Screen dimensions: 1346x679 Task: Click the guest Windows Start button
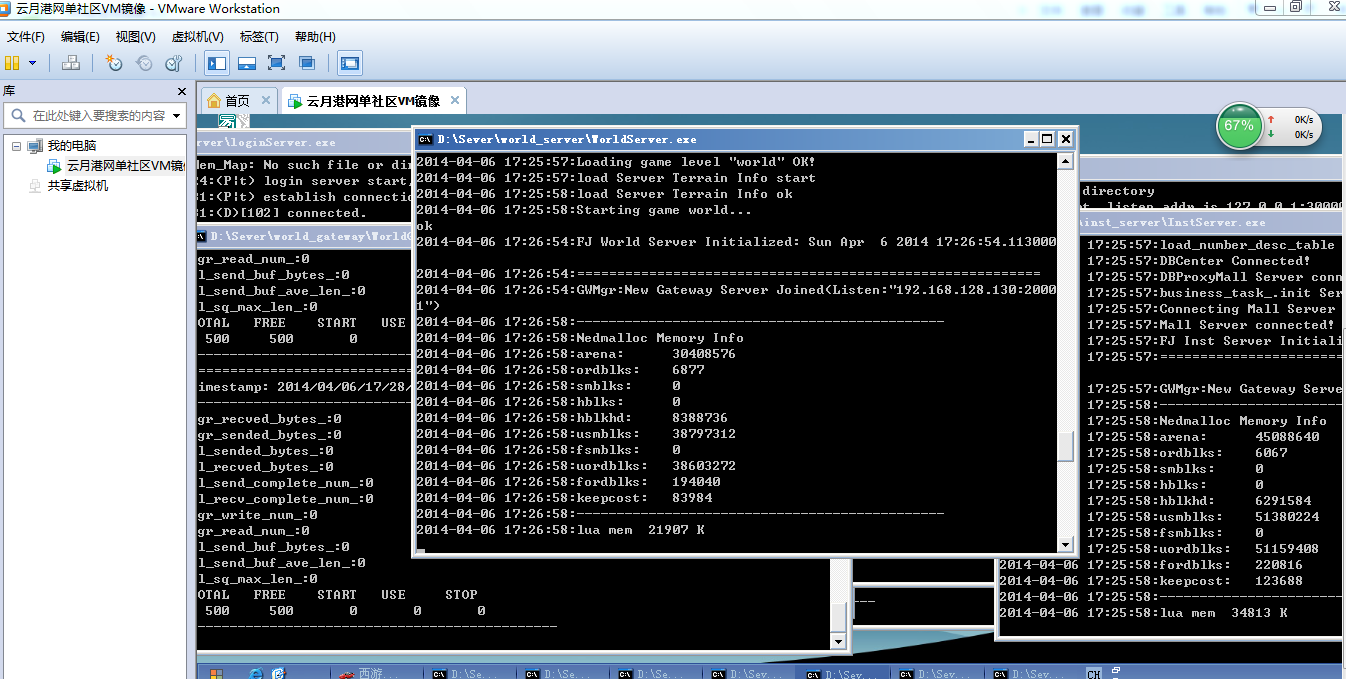click(x=216, y=673)
